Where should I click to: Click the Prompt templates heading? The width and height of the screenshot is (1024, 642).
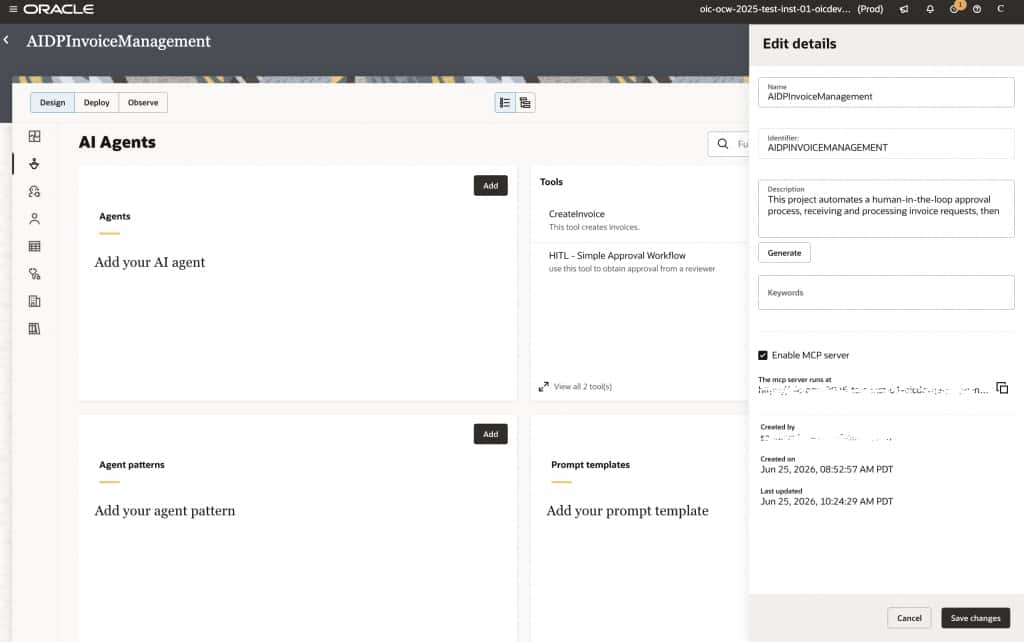click(590, 464)
